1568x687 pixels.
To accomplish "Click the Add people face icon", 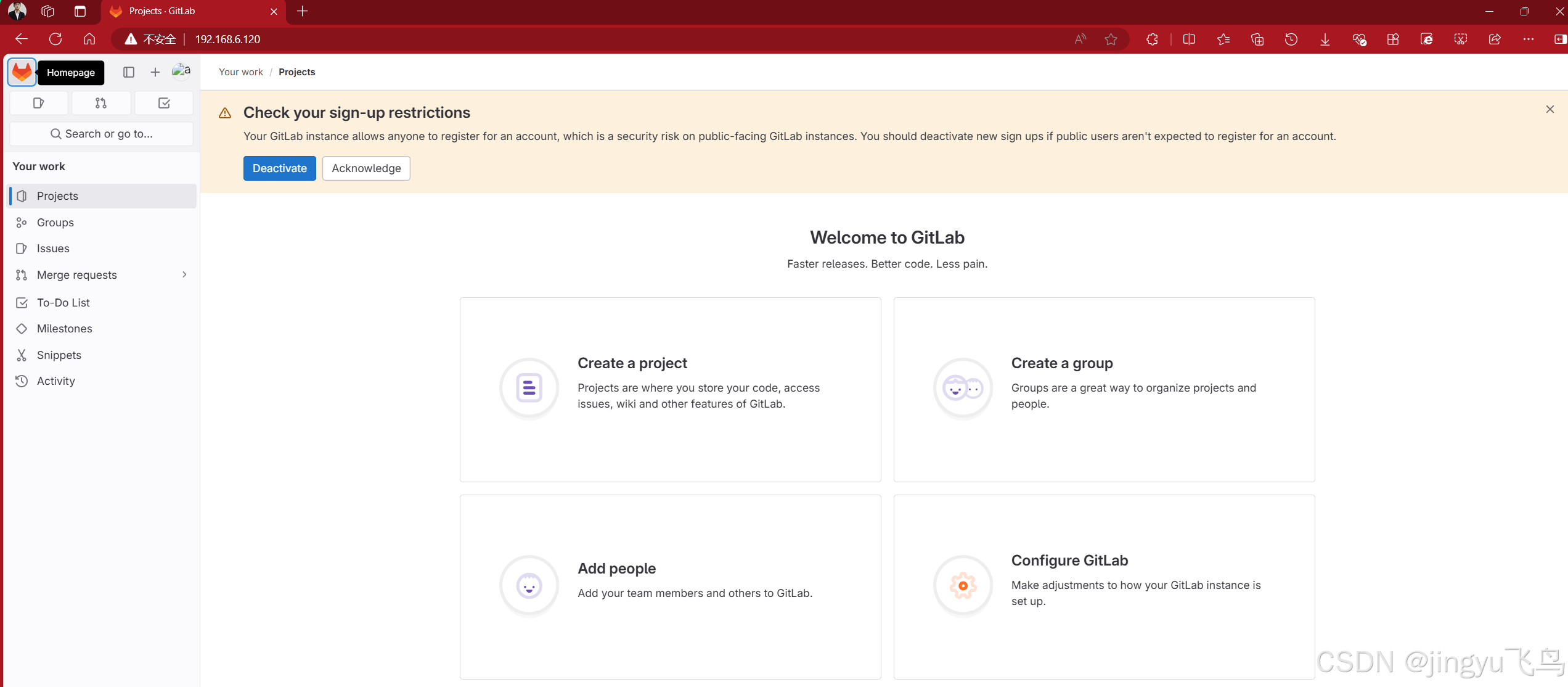I will point(529,585).
